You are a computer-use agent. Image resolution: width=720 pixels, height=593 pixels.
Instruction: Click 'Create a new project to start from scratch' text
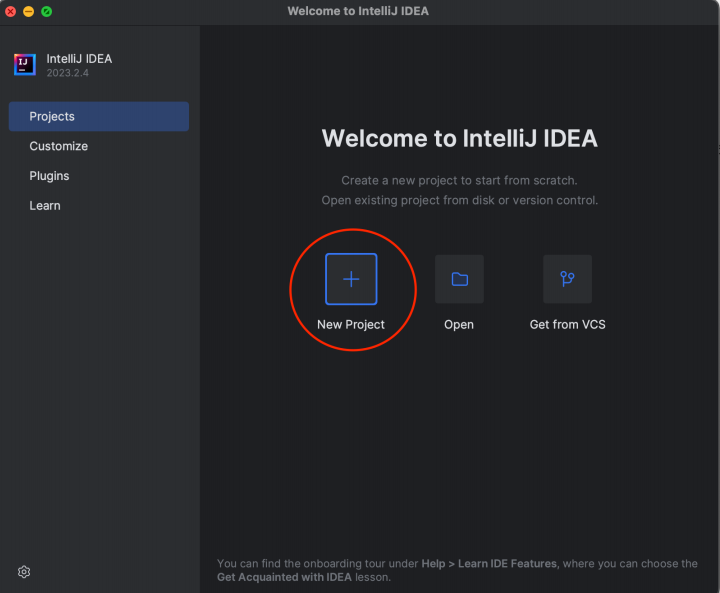coord(459,181)
